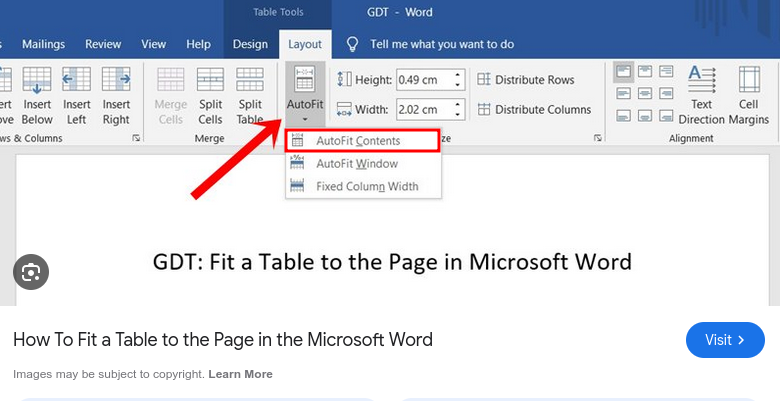
Task: Click the Visit button
Action: [725, 340]
